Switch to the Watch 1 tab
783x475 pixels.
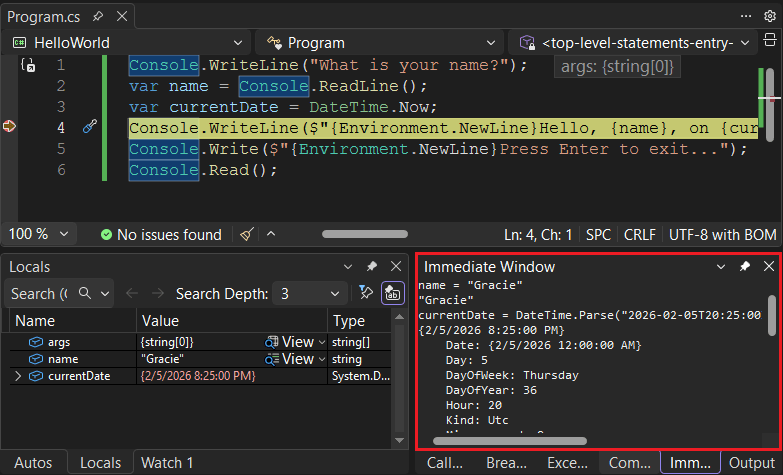click(x=167, y=463)
